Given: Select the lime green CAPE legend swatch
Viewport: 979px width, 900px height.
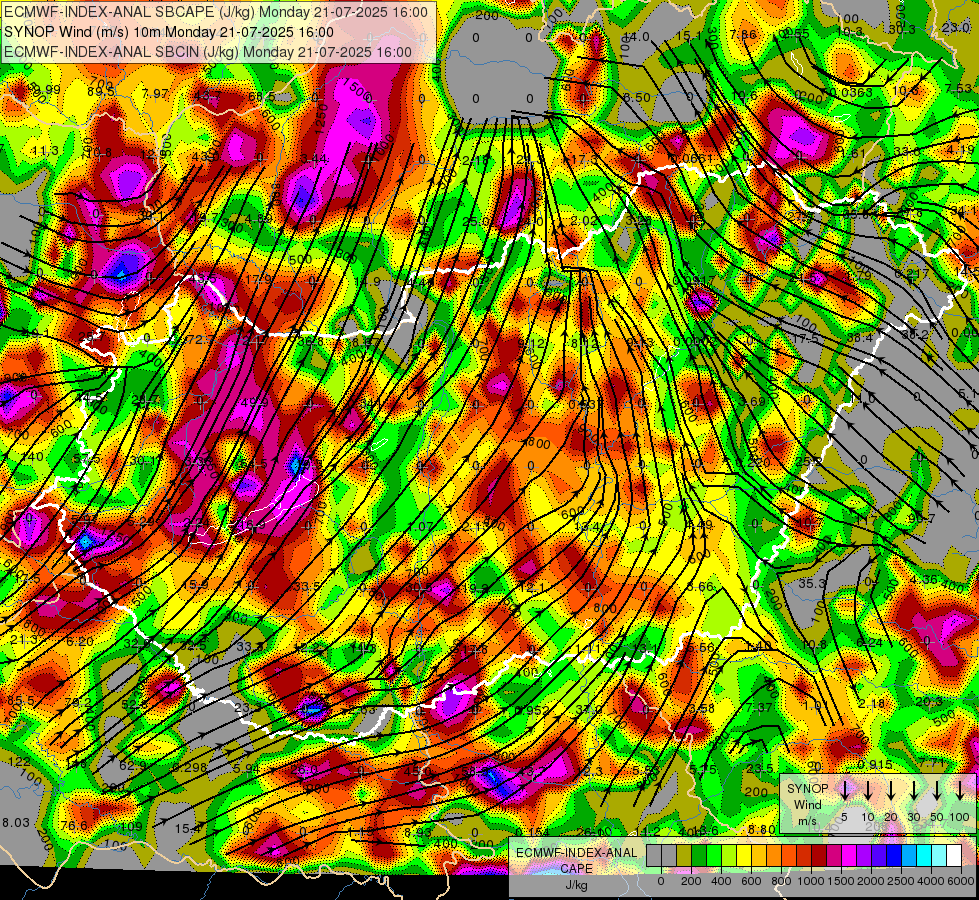Looking at the screenshot, I should pos(729,856).
